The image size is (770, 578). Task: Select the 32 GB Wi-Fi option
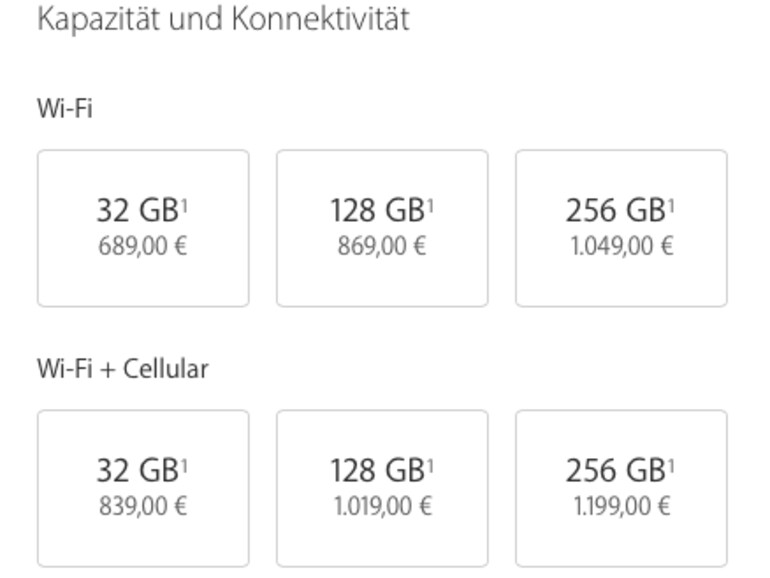(142, 227)
